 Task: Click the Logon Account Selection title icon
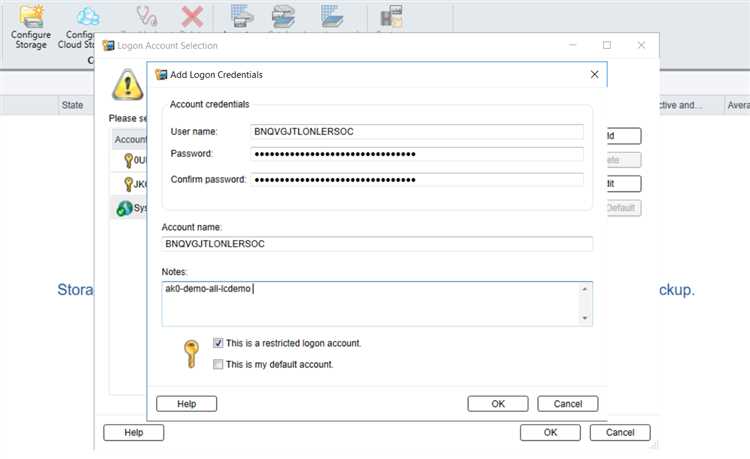coord(109,45)
